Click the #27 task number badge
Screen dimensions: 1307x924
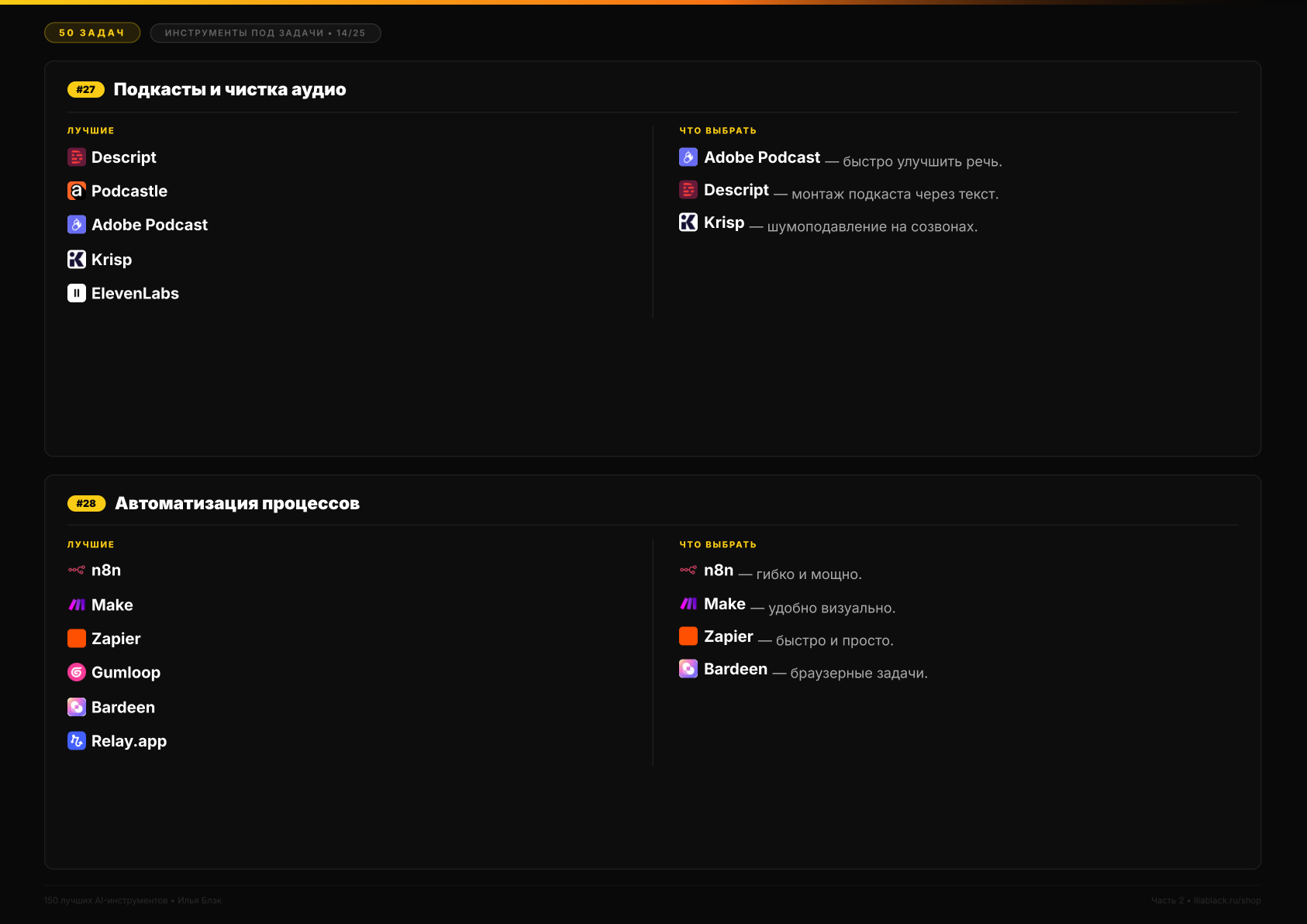coord(86,90)
